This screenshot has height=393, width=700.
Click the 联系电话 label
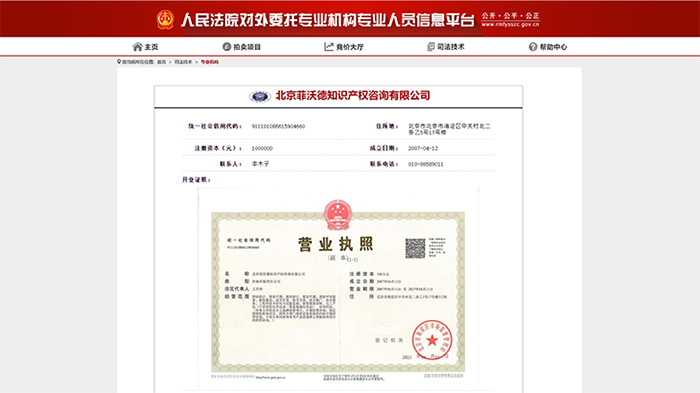click(x=384, y=164)
